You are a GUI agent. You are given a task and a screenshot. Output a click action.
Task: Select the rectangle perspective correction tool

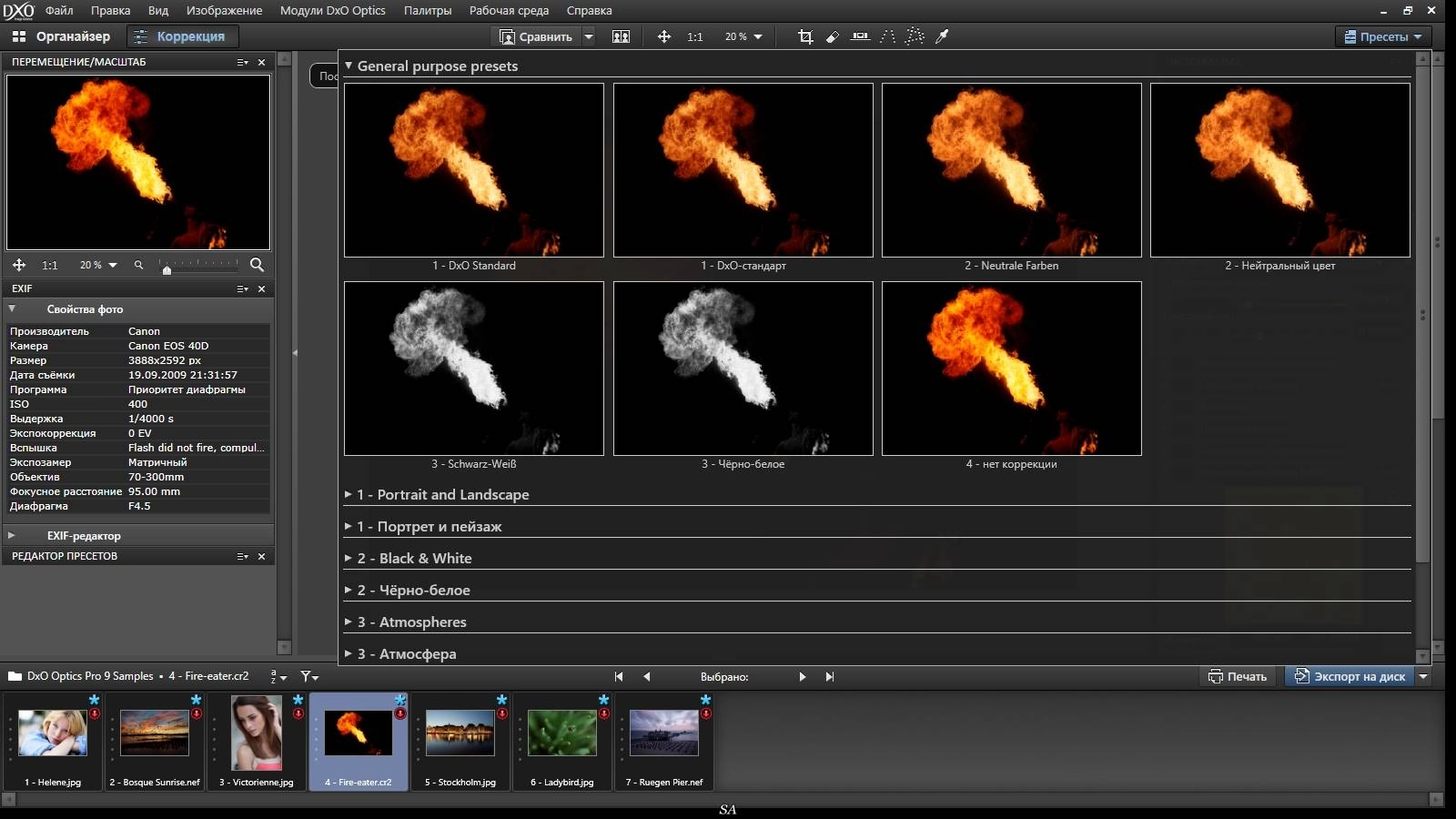915,36
